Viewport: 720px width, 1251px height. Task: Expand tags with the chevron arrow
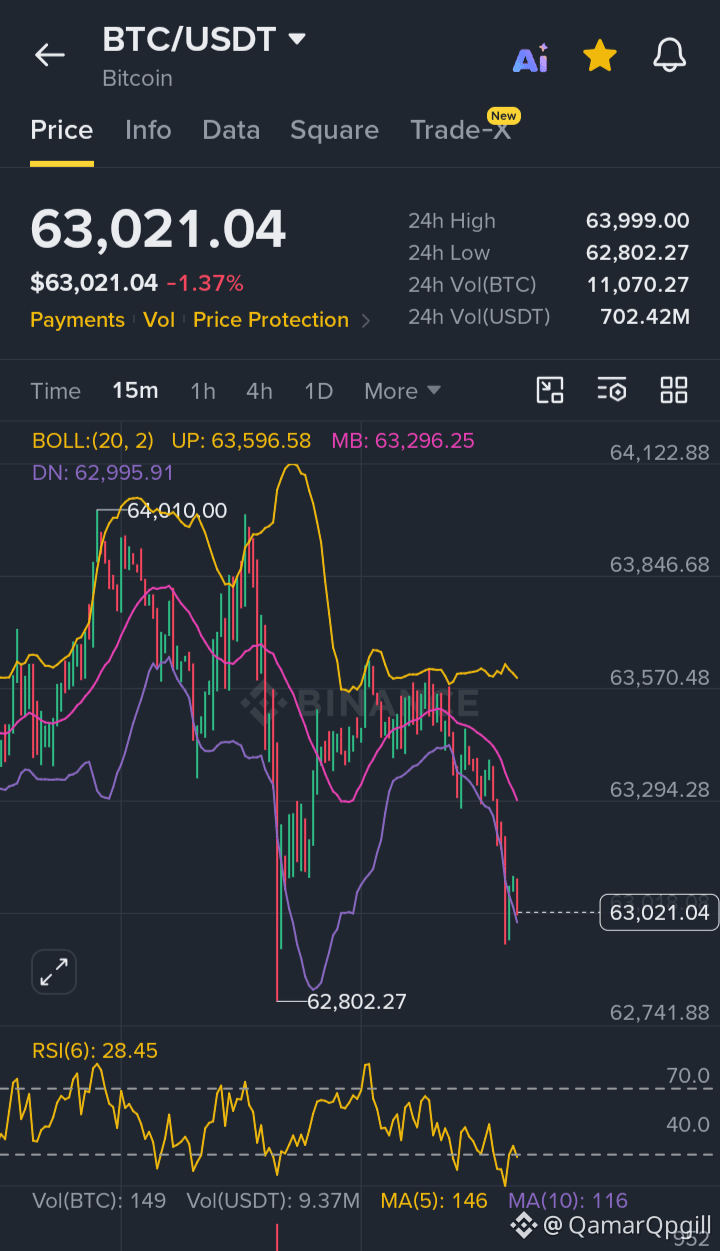[366, 321]
